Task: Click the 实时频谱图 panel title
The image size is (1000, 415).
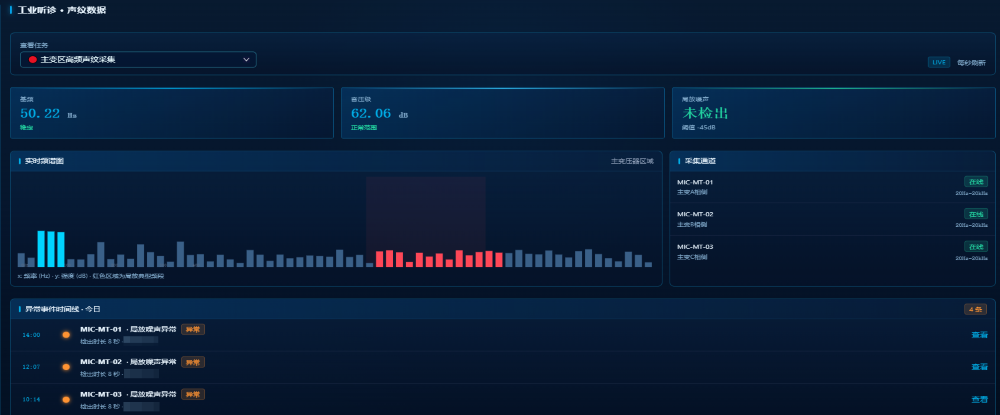Action: point(44,161)
